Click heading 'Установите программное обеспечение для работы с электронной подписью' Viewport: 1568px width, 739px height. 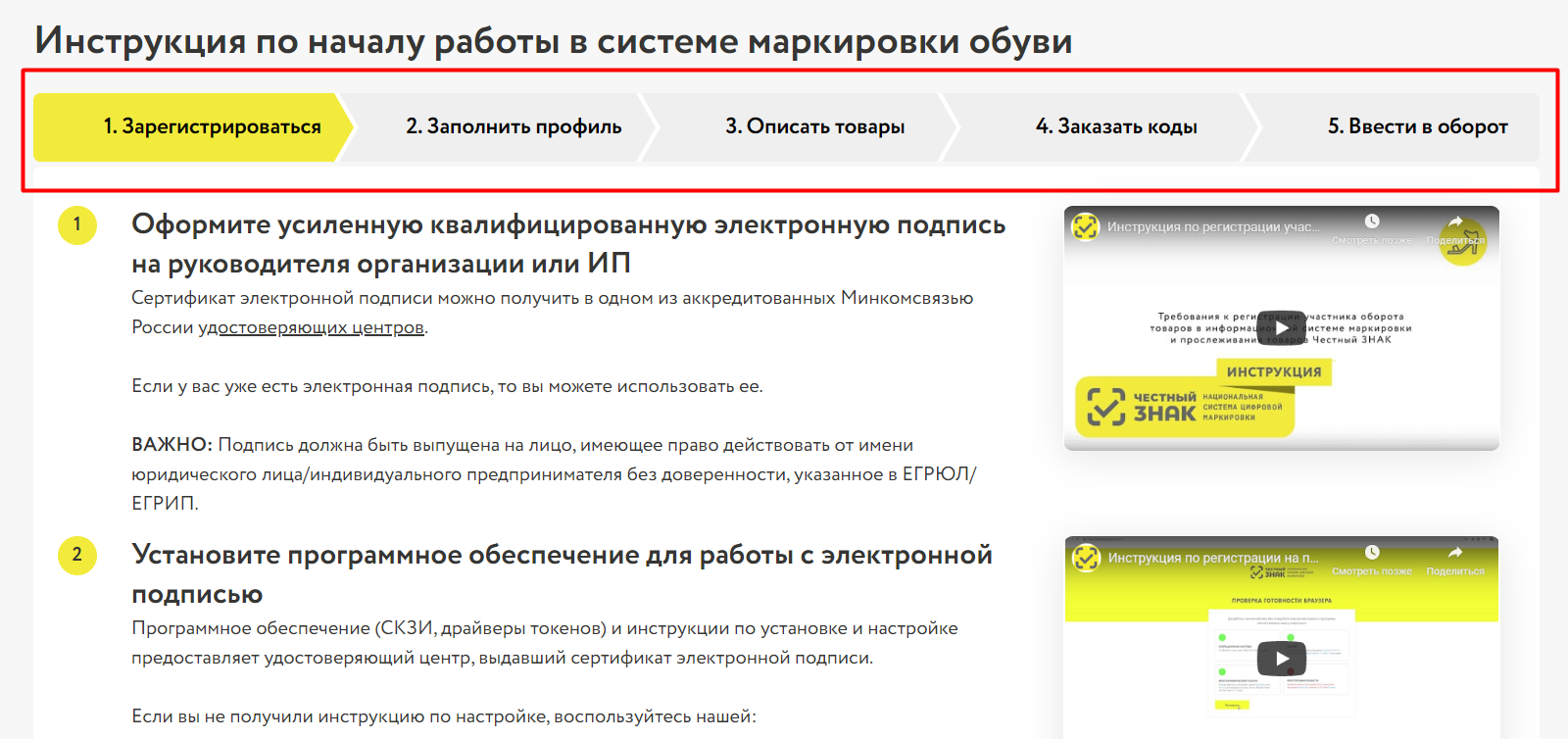coord(562,574)
